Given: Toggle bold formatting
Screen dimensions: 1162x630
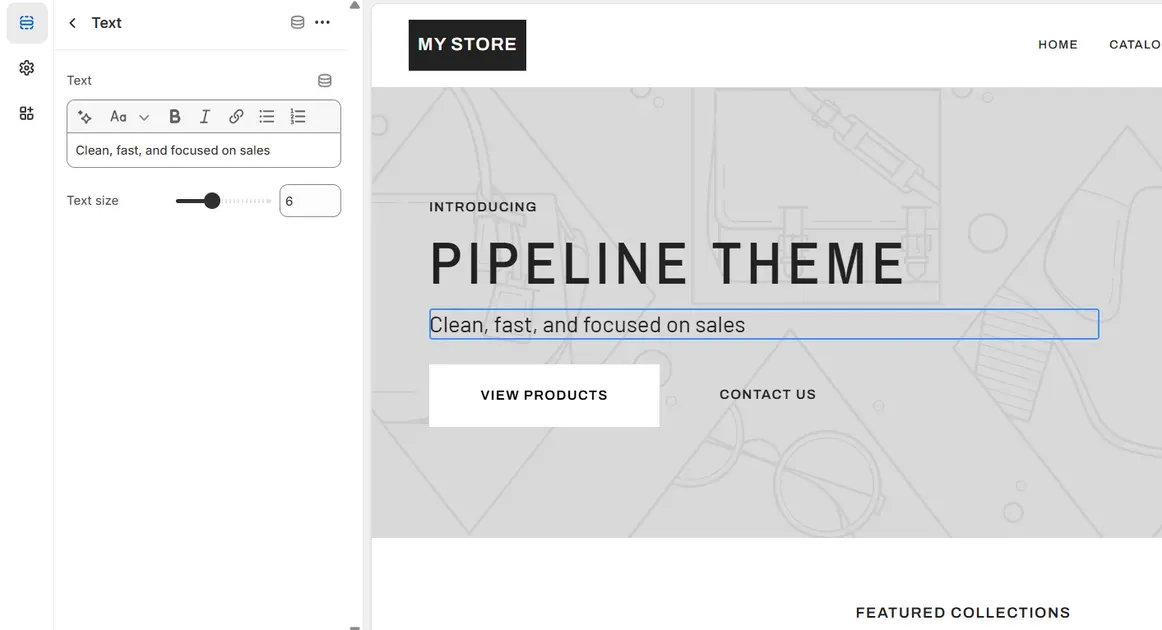Looking at the screenshot, I should 175,116.
